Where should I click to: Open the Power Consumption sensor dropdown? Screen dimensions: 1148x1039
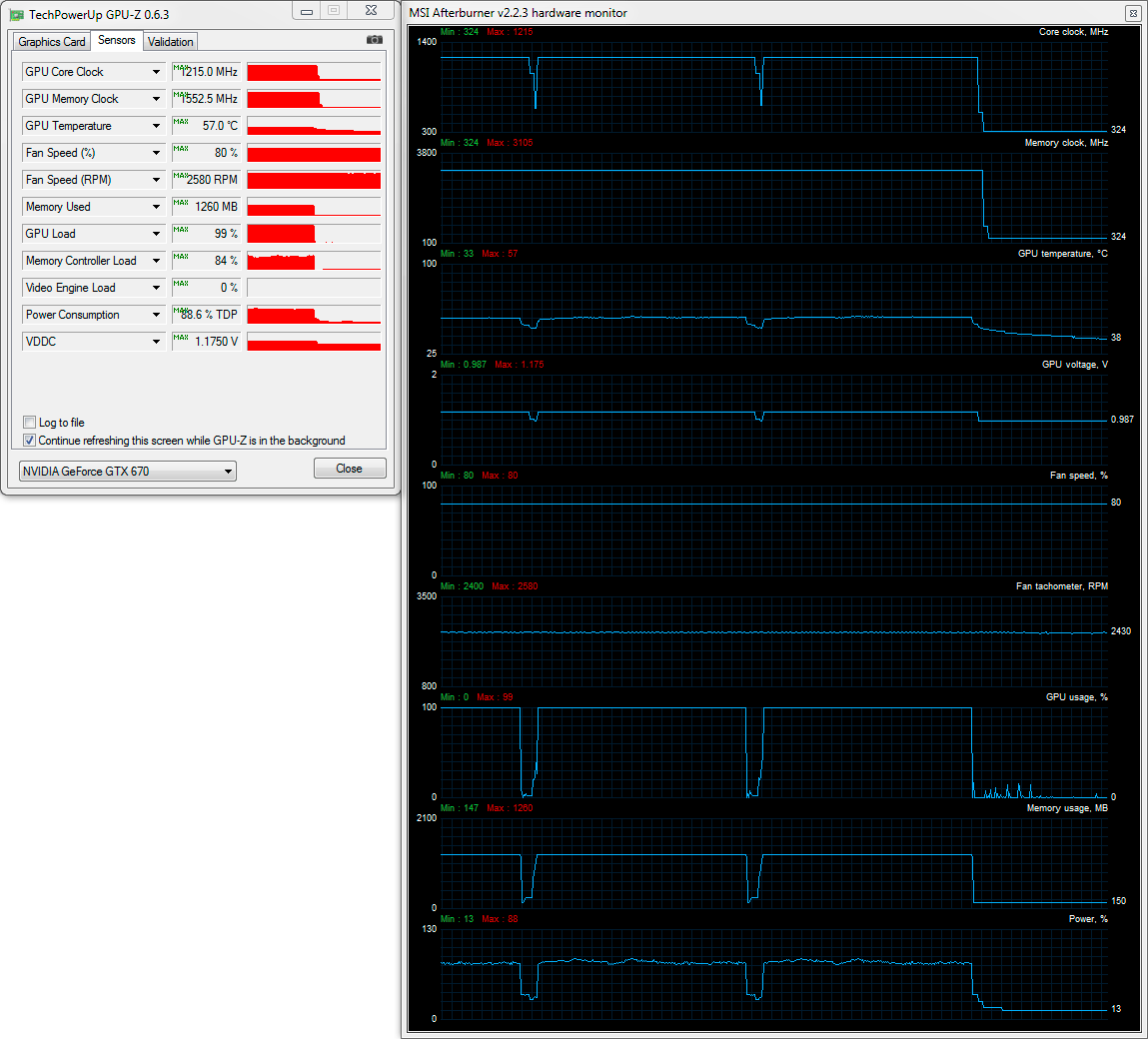coord(157,315)
